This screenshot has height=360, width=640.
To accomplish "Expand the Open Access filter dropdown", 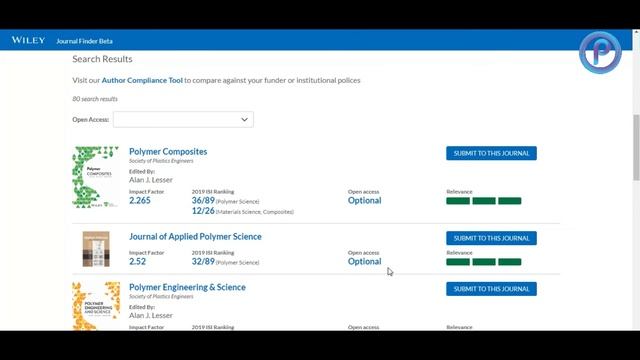I will [183, 120].
